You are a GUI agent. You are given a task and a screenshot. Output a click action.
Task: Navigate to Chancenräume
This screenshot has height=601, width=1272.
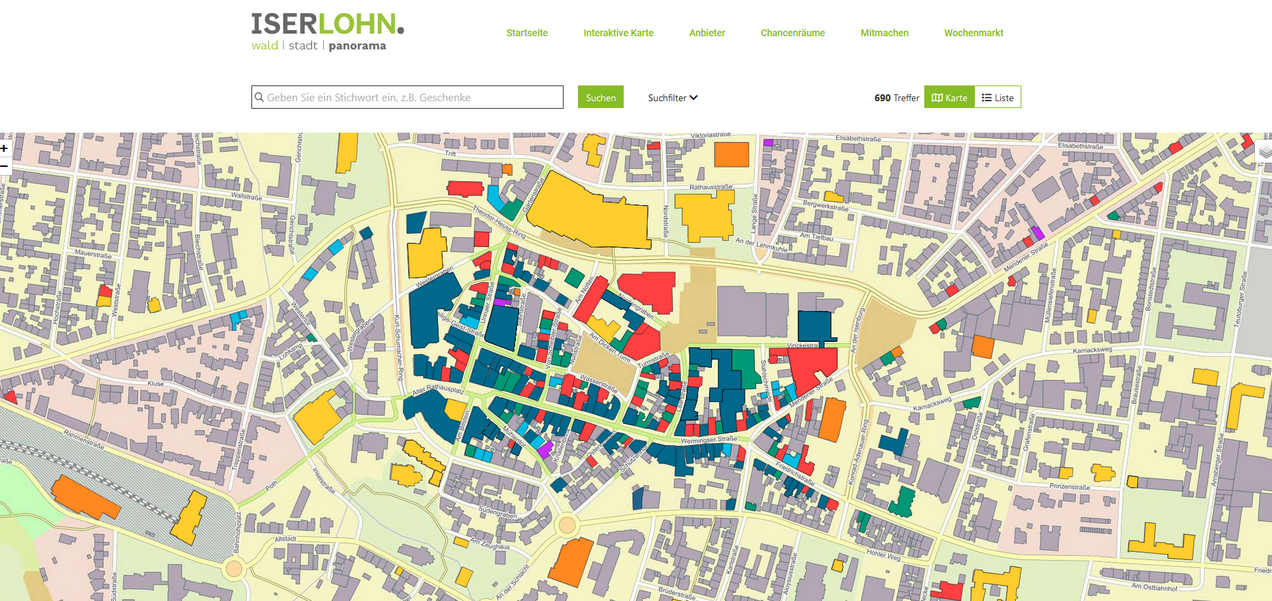pos(792,33)
